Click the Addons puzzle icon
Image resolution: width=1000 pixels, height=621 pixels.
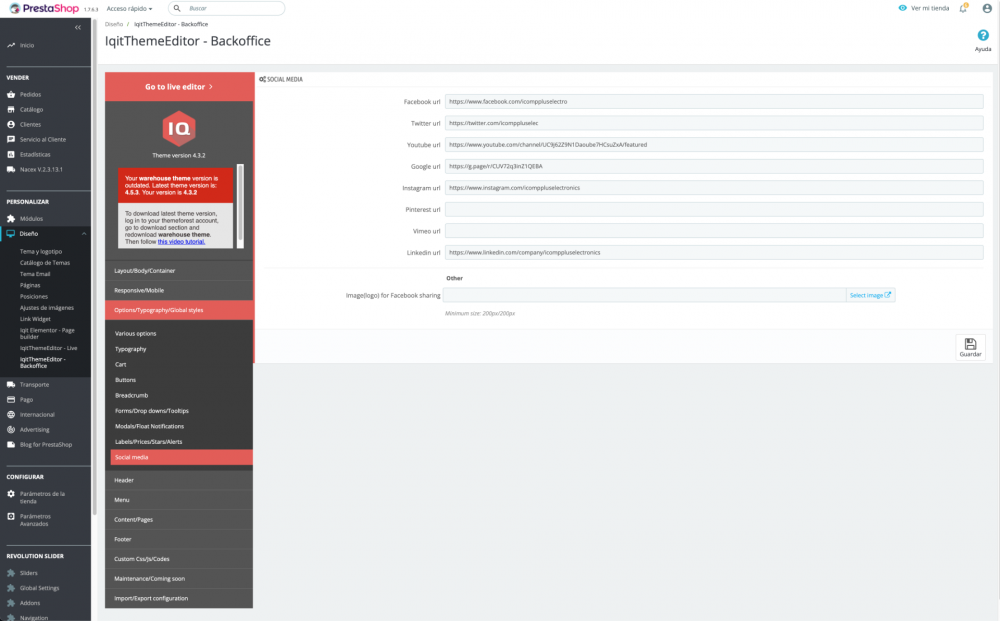pyautogui.click(x=11, y=603)
